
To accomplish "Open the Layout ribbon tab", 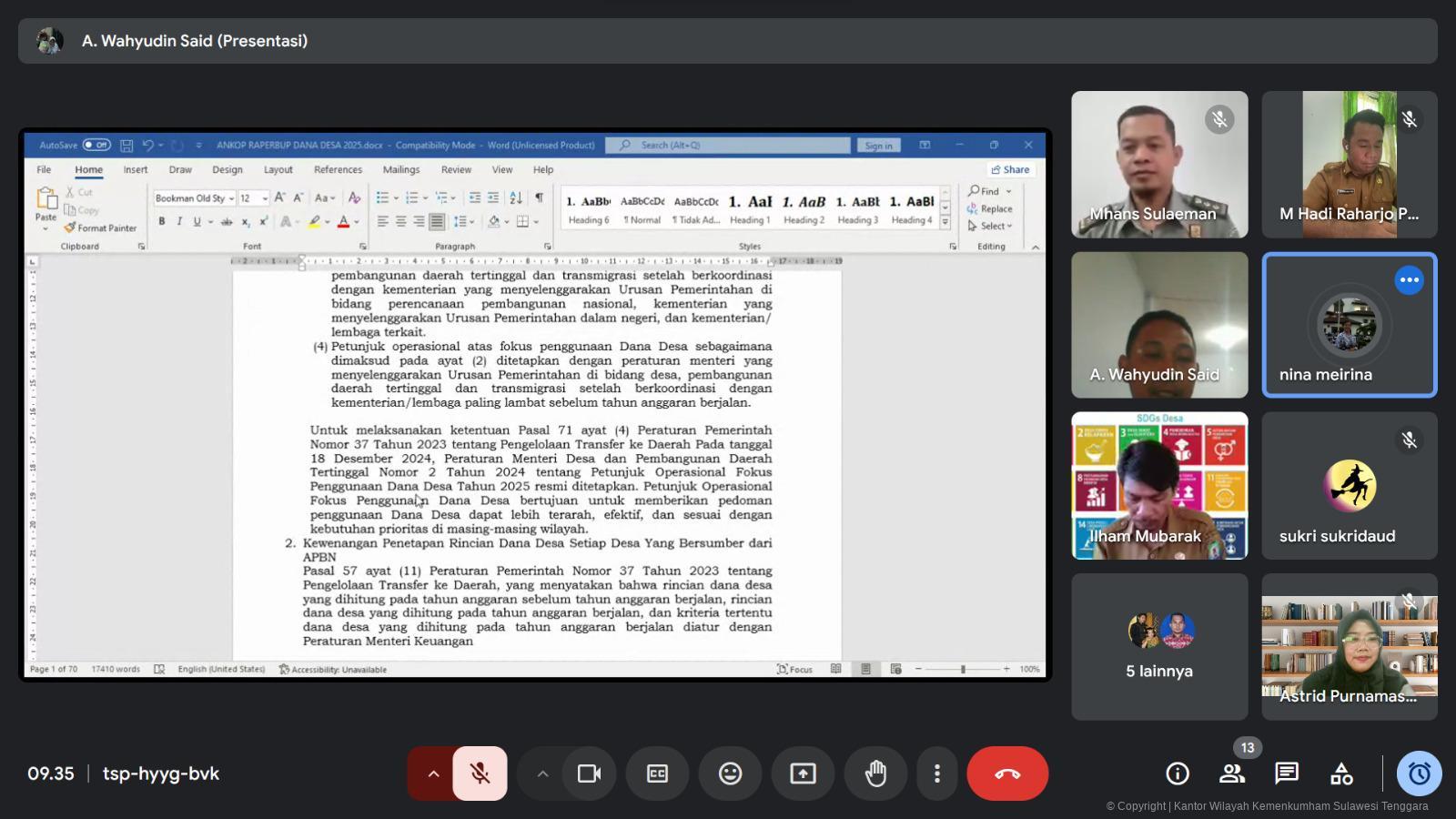I will click(278, 169).
